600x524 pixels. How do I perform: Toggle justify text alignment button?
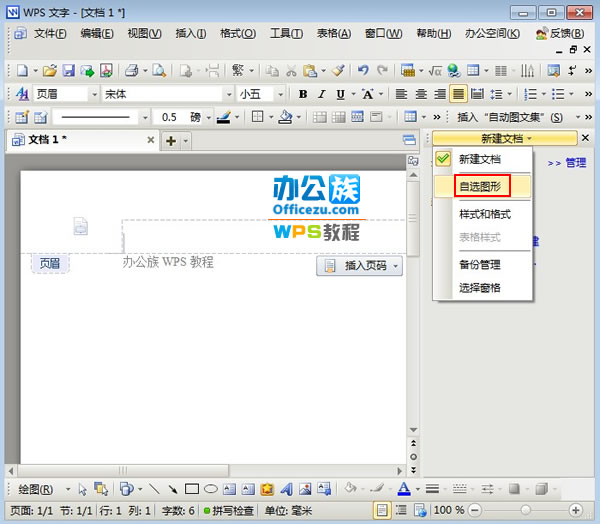pyautogui.click(x=458, y=94)
